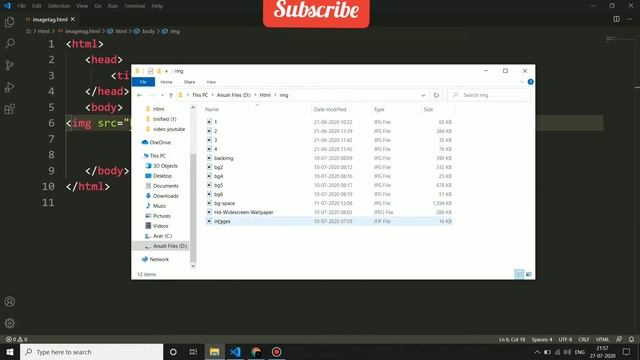Open the Run and Debug icon
This screenshot has width=640, height=360.
point(9,87)
